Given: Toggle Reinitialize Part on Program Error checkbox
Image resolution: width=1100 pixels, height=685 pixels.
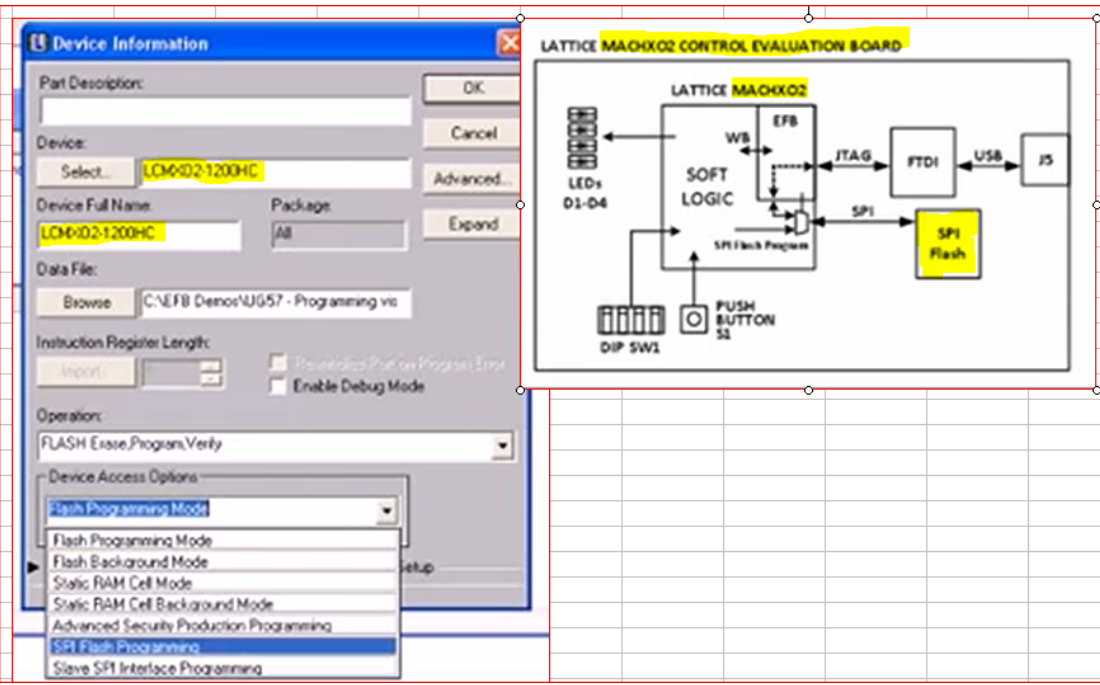Looking at the screenshot, I should click(x=279, y=363).
